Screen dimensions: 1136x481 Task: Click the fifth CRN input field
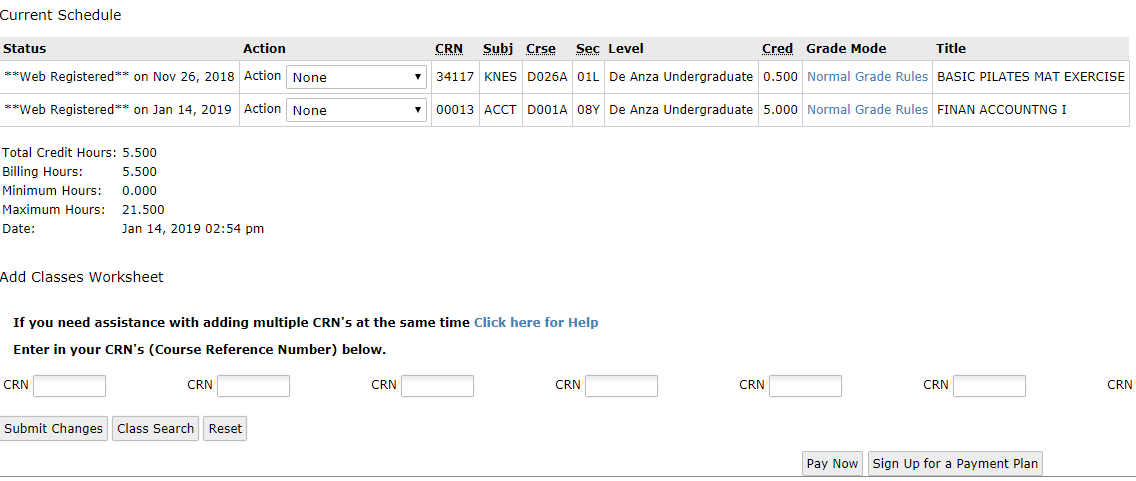pos(805,385)
